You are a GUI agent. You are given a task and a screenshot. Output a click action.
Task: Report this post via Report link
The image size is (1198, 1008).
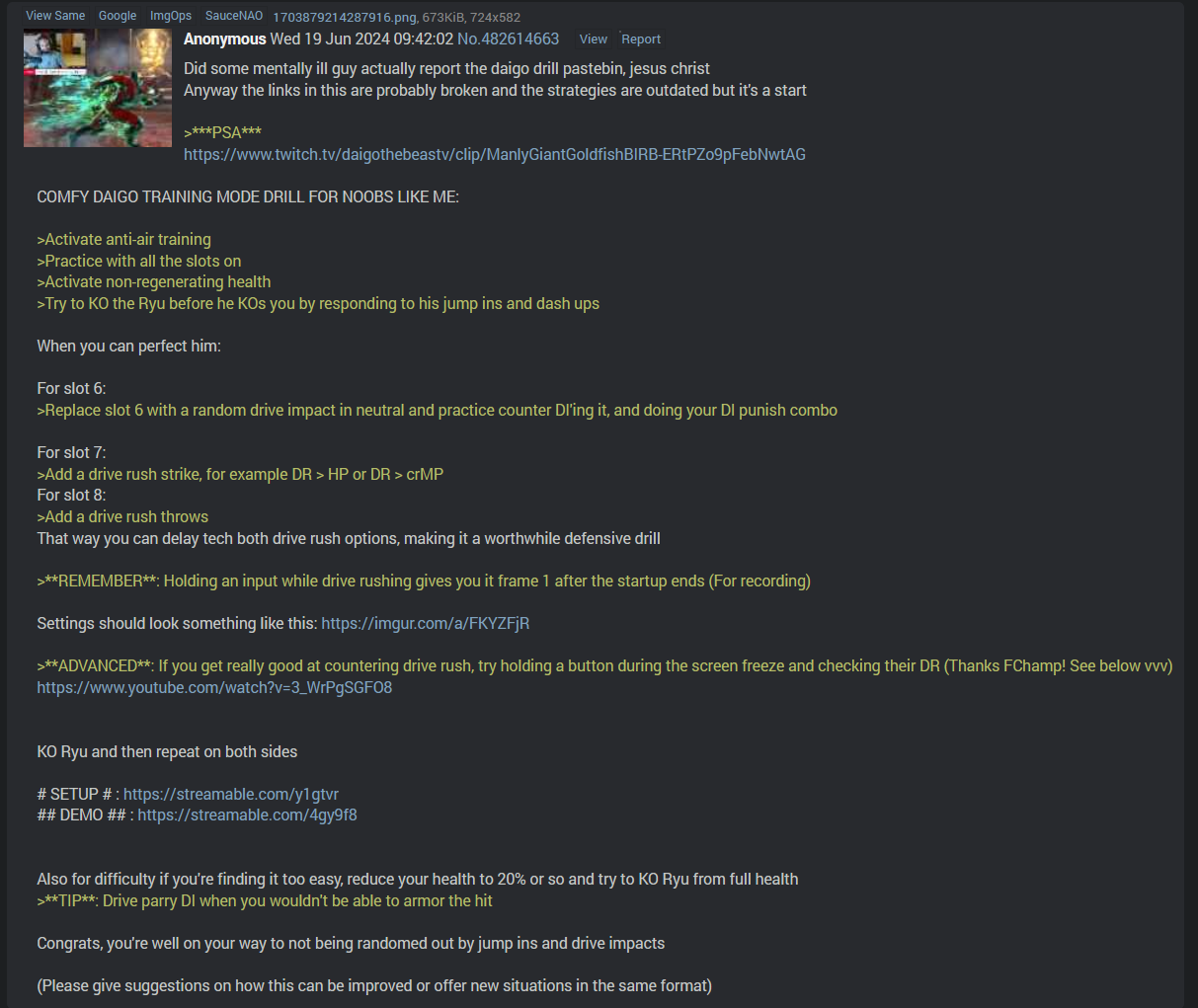[x=641, y=39]
